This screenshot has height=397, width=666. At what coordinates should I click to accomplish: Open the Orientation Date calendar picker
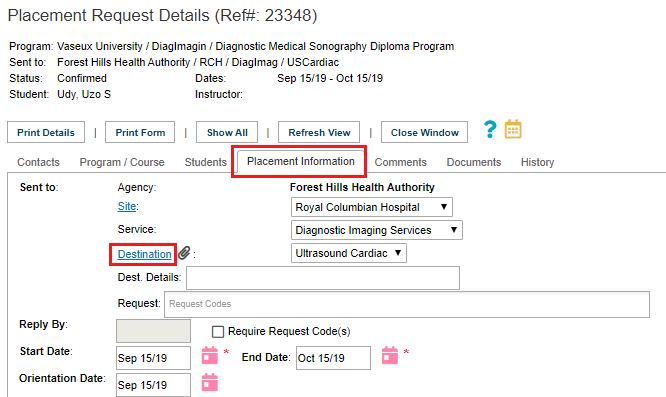(209, 383)
